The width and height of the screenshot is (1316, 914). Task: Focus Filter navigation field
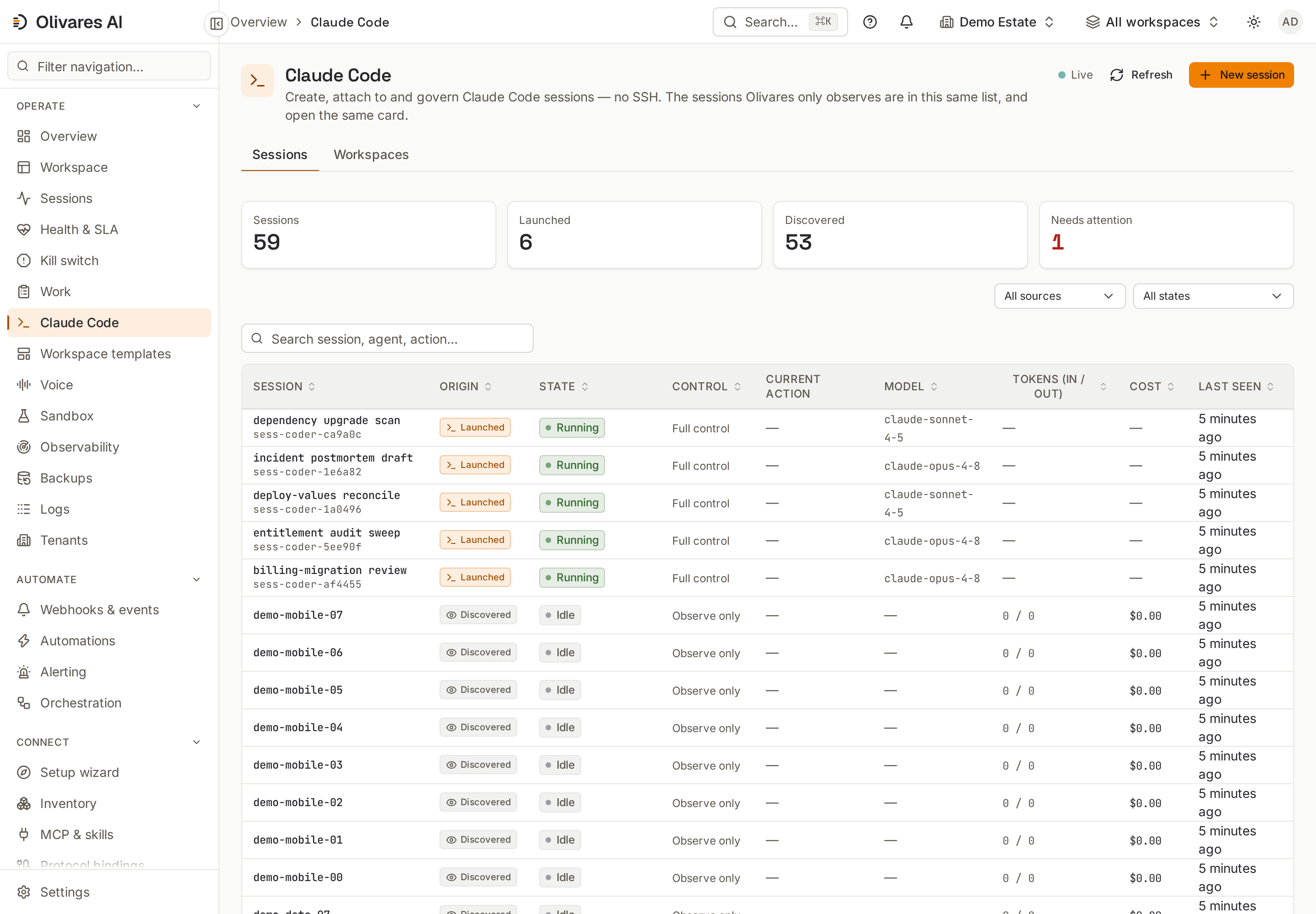pos(109,66)
